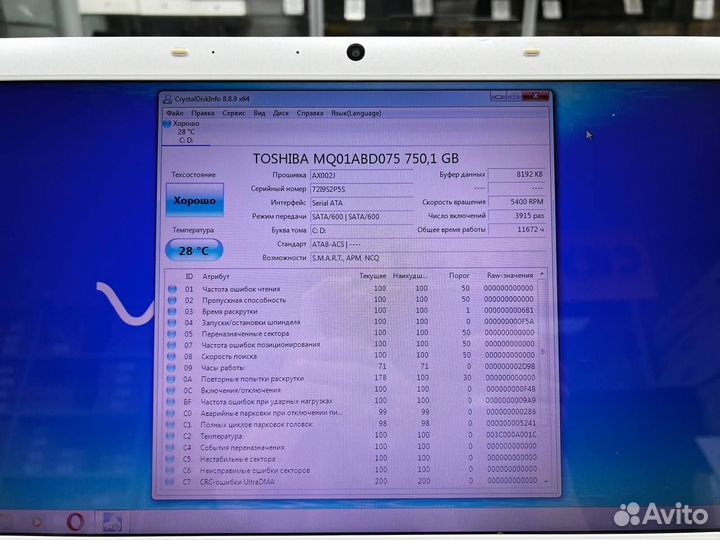
Task: Click status icon for C5 Нестабильные сектора
Action: 169,459
